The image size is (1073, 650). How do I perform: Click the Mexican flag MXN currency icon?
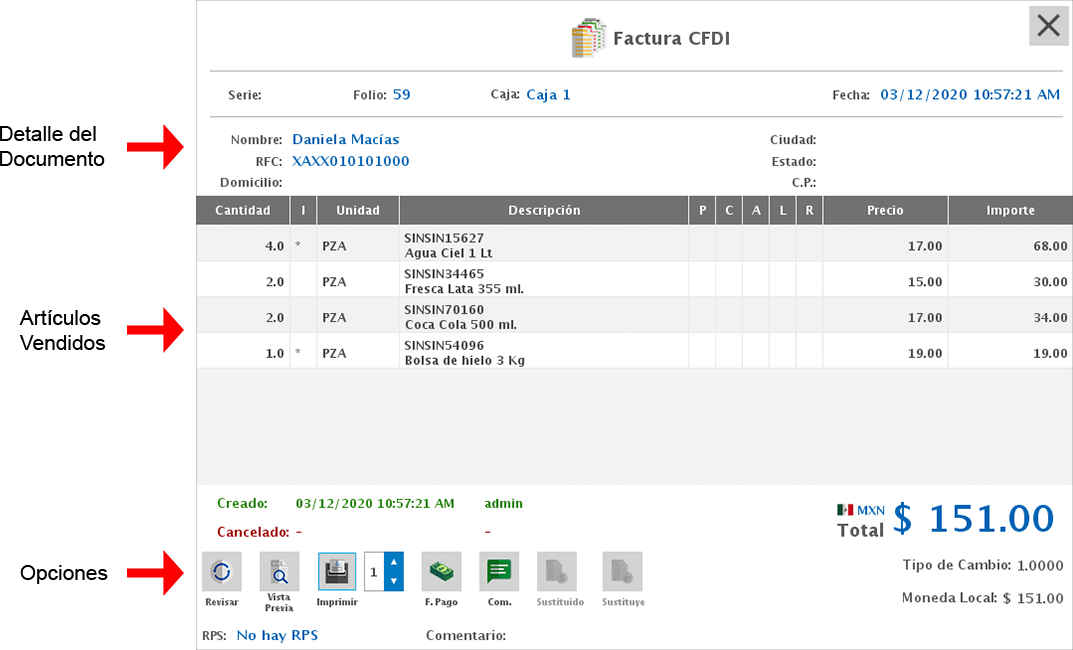pyautogui.click(x=844, y=510)
